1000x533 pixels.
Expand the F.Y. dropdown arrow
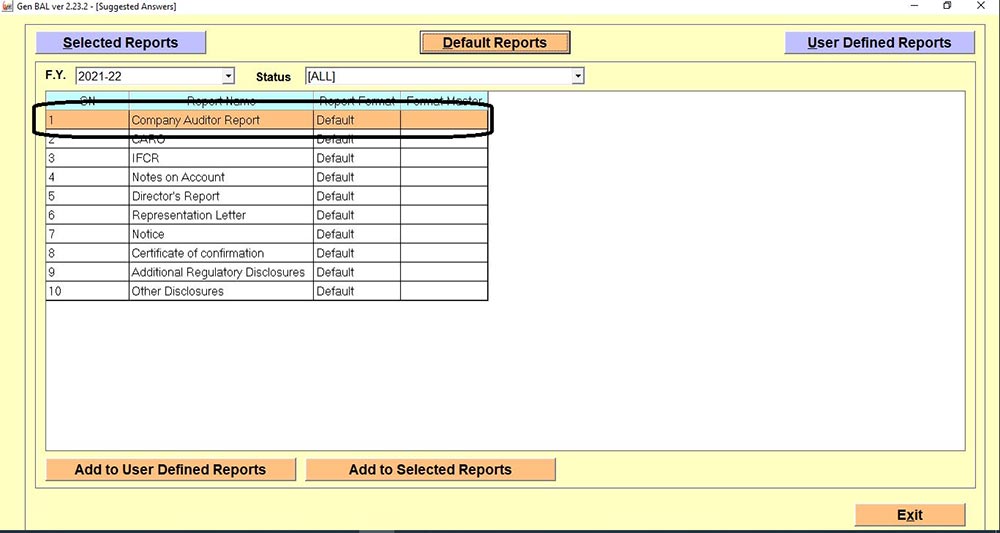pos(228,76)
